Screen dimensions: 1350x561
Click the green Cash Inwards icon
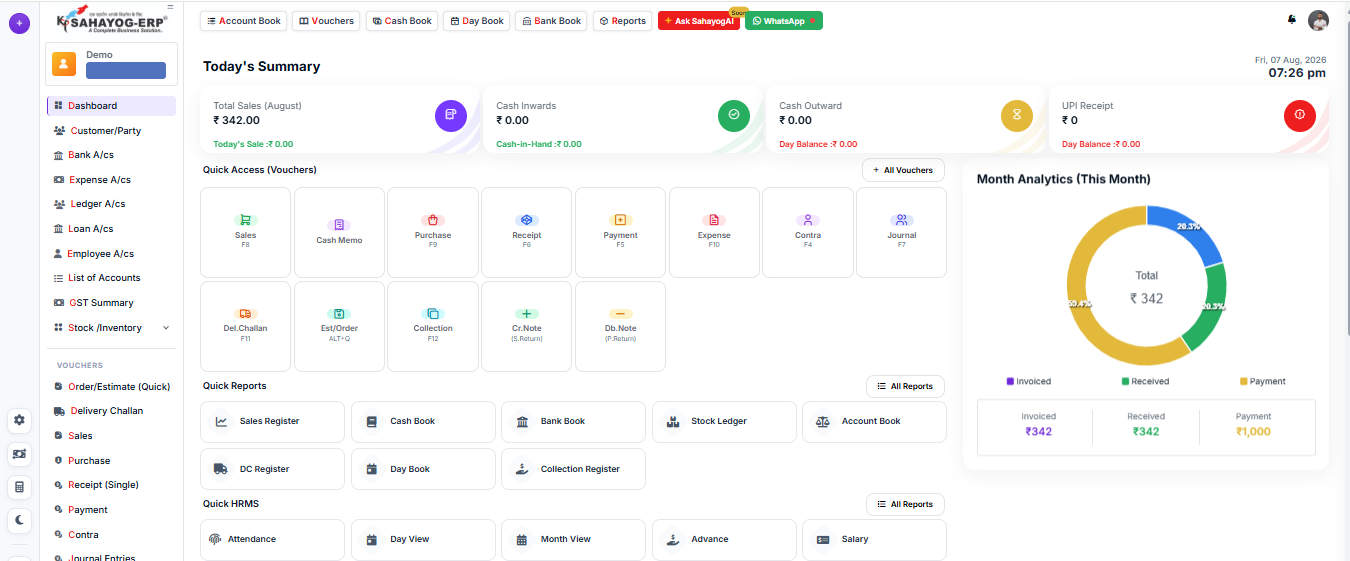point(734,115)
